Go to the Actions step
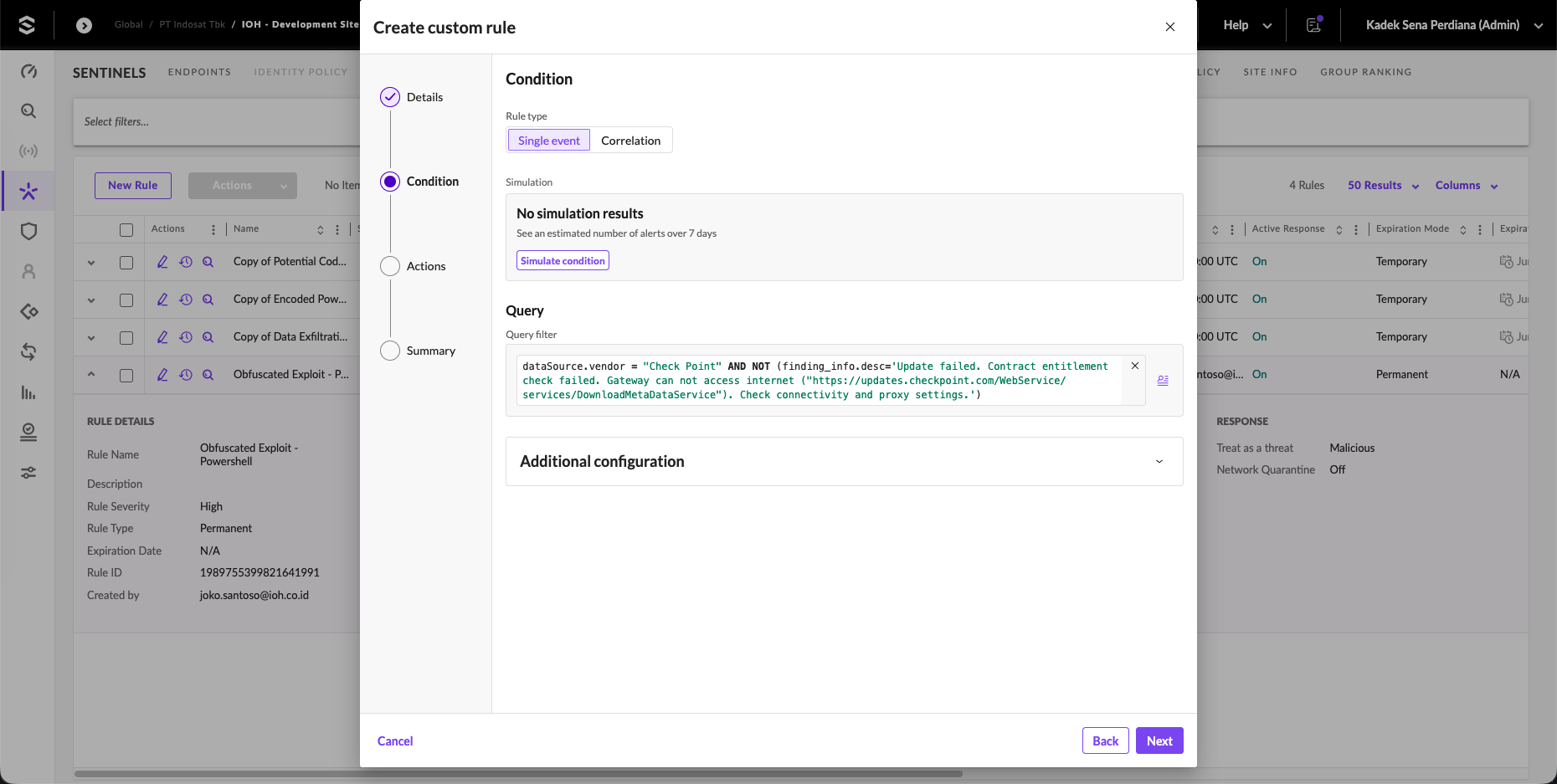The width and height of the screenshot is (1557, 784). coord(413,266)
